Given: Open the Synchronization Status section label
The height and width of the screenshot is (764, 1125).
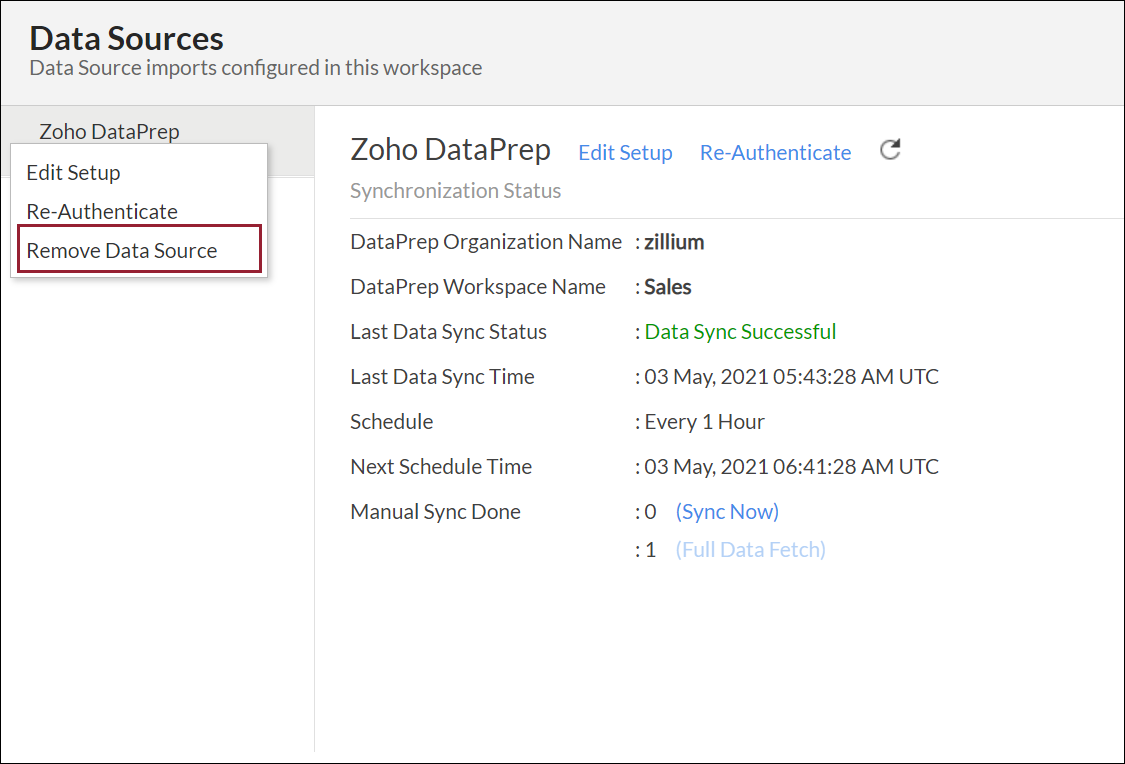Looking at the screenshot, I should coord(455,190).
